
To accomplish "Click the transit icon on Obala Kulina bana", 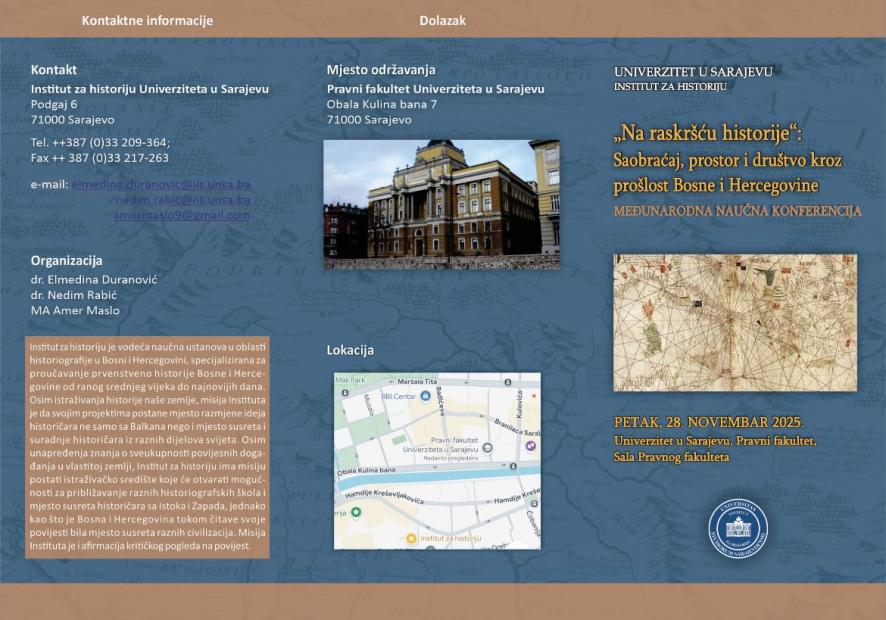I will click(512, 465).
